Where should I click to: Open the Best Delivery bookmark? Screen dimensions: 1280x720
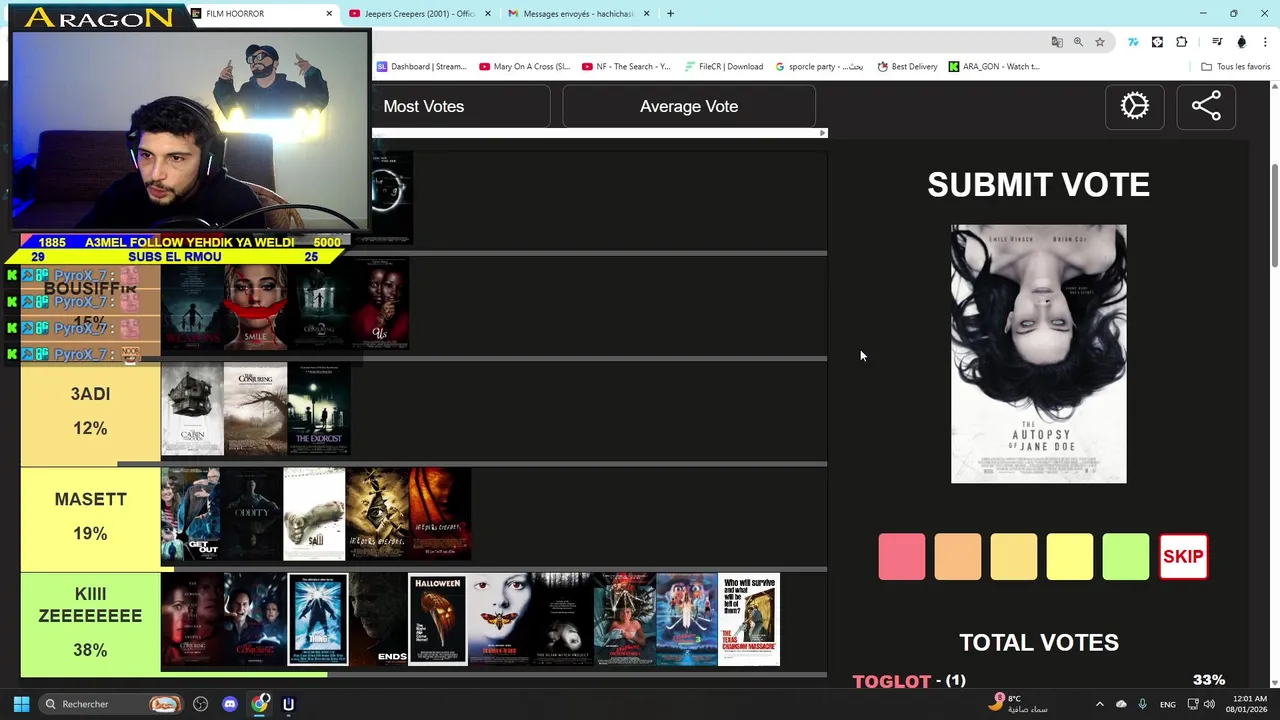907,67
